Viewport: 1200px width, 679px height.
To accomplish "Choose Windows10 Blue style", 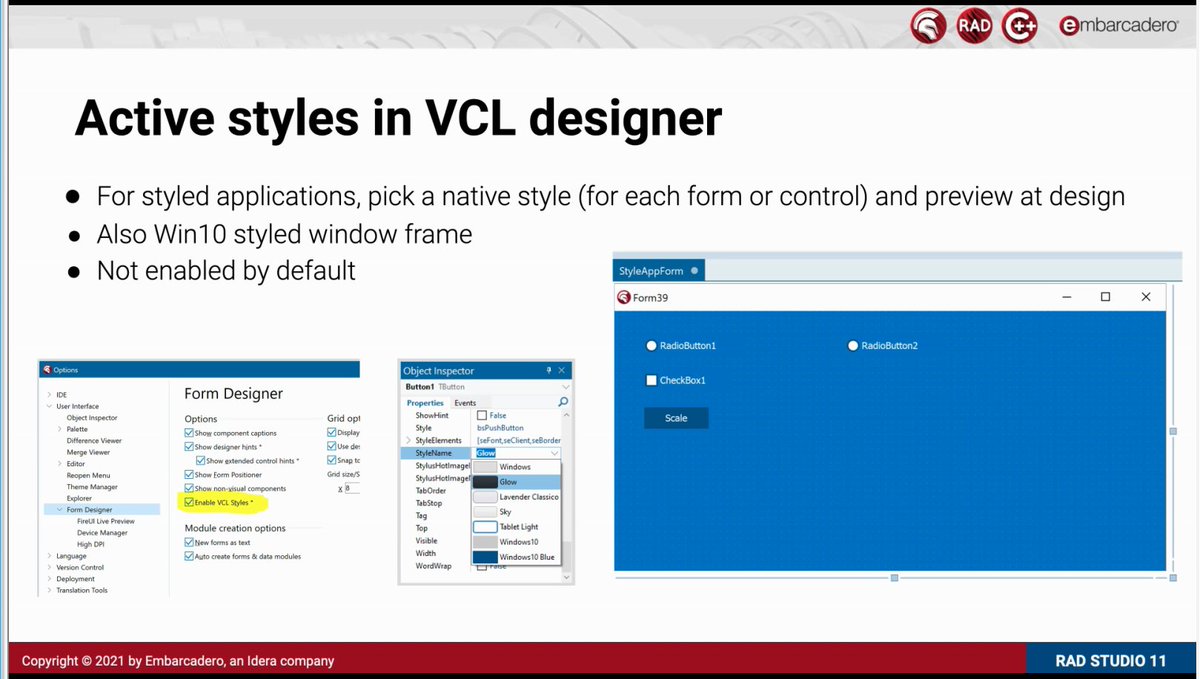I will (516, 557).
